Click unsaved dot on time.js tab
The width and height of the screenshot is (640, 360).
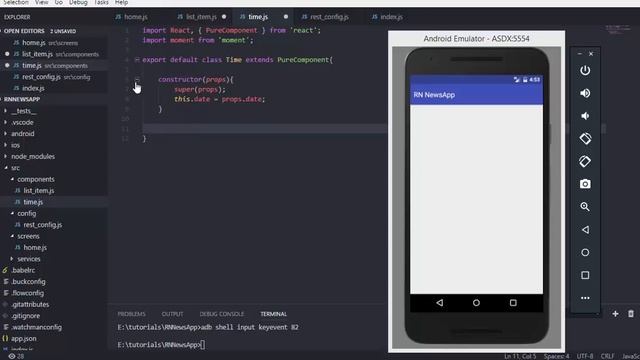tap(286, 17)
